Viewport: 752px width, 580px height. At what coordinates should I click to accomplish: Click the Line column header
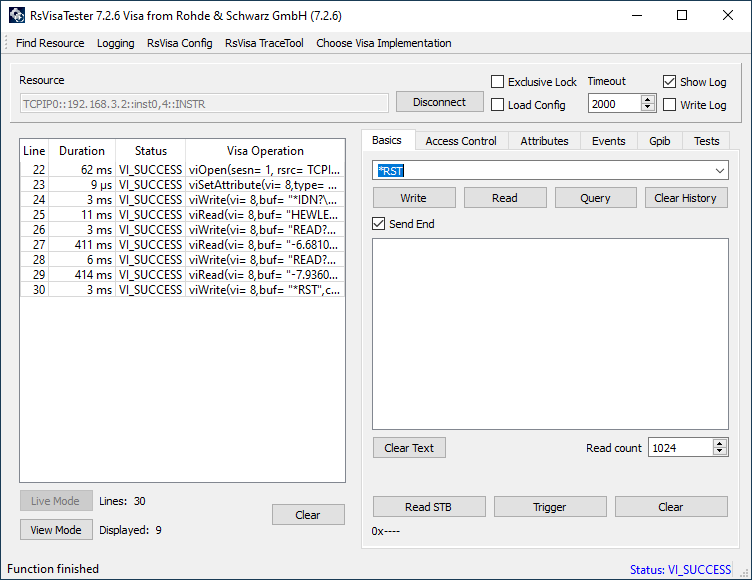click(x=34, y=151)
